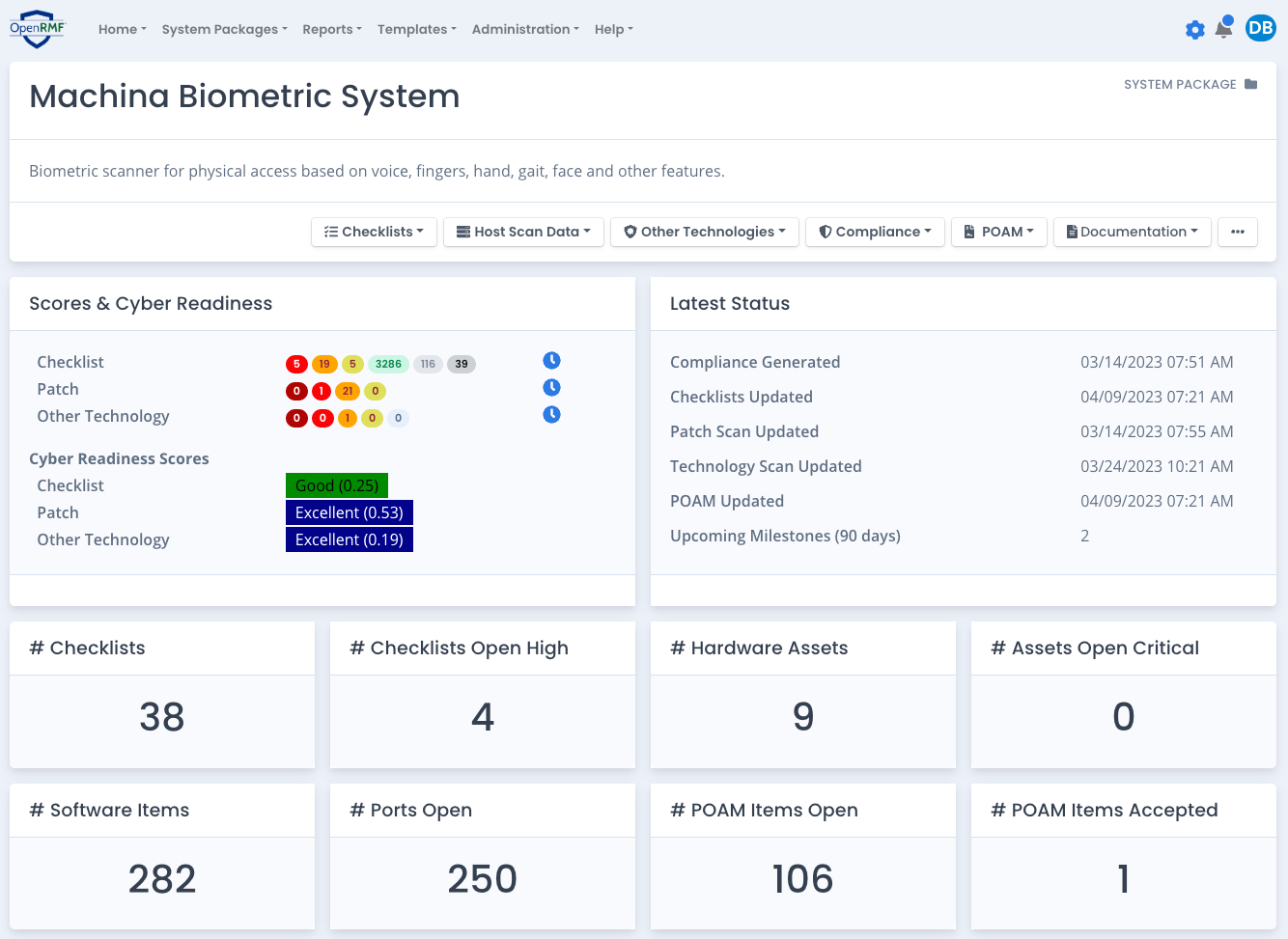Click the # Ports Open card title
Image resolution: width=1288 pixels, height=939 pixels.
410,811
